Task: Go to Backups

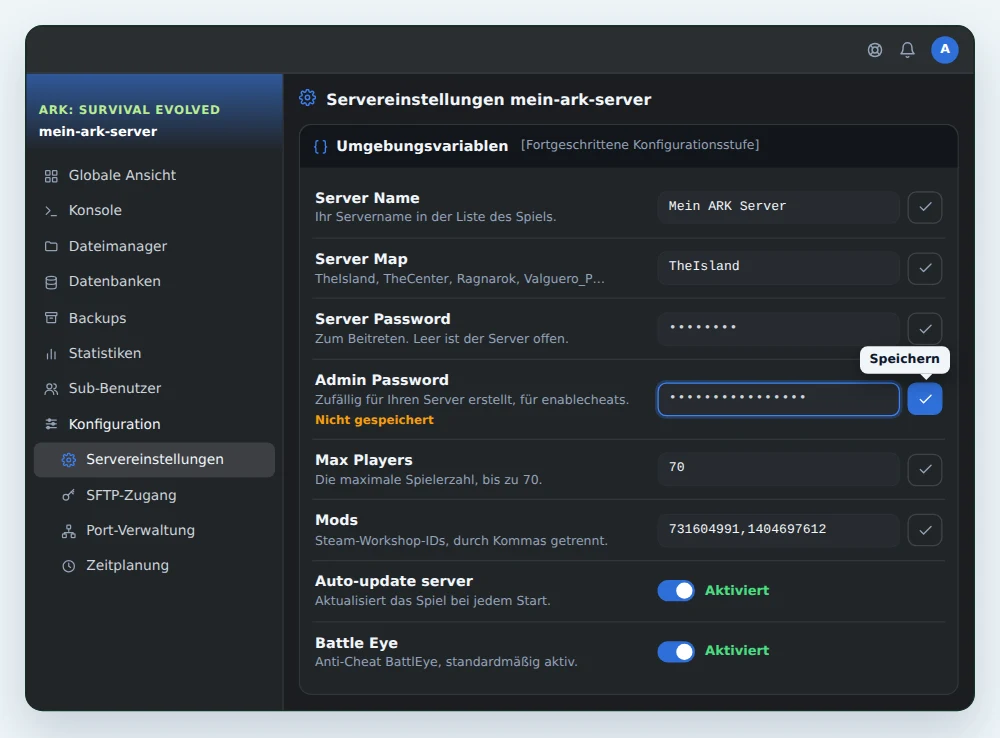Action: pos(154,318)
